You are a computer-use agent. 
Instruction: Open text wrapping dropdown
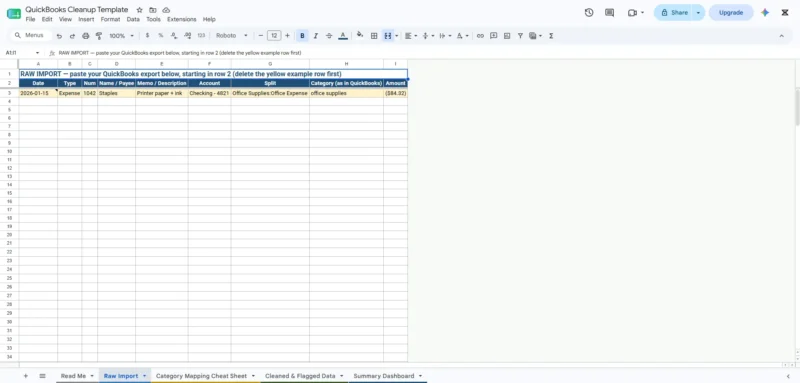click(x=445, y=36)
